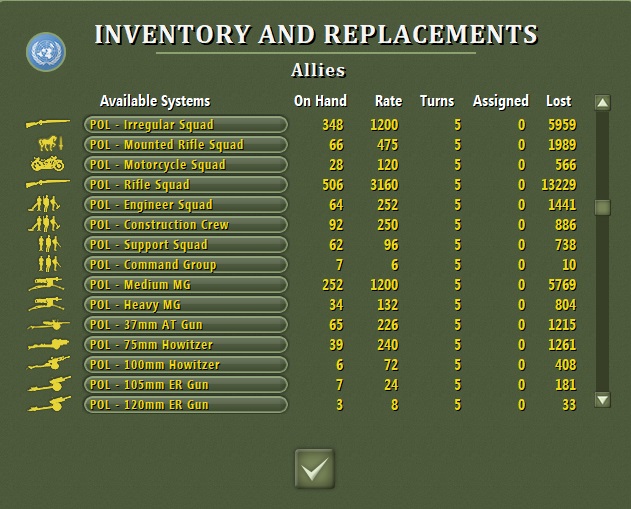This screenshot has height=509, width=631.
Task: Click Lost value 10 for Command Group
Action: coord(569,265)
